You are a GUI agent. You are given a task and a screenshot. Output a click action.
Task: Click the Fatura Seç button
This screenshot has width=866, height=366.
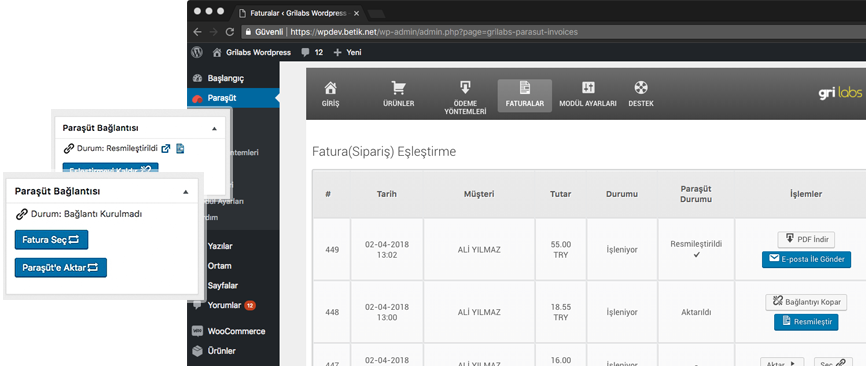[51, 240]
